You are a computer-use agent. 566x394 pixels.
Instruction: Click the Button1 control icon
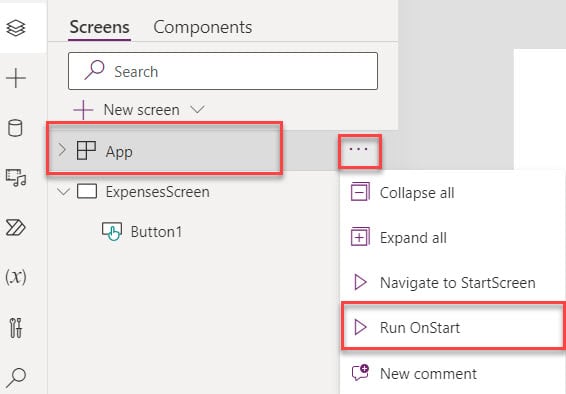(112, 232)
